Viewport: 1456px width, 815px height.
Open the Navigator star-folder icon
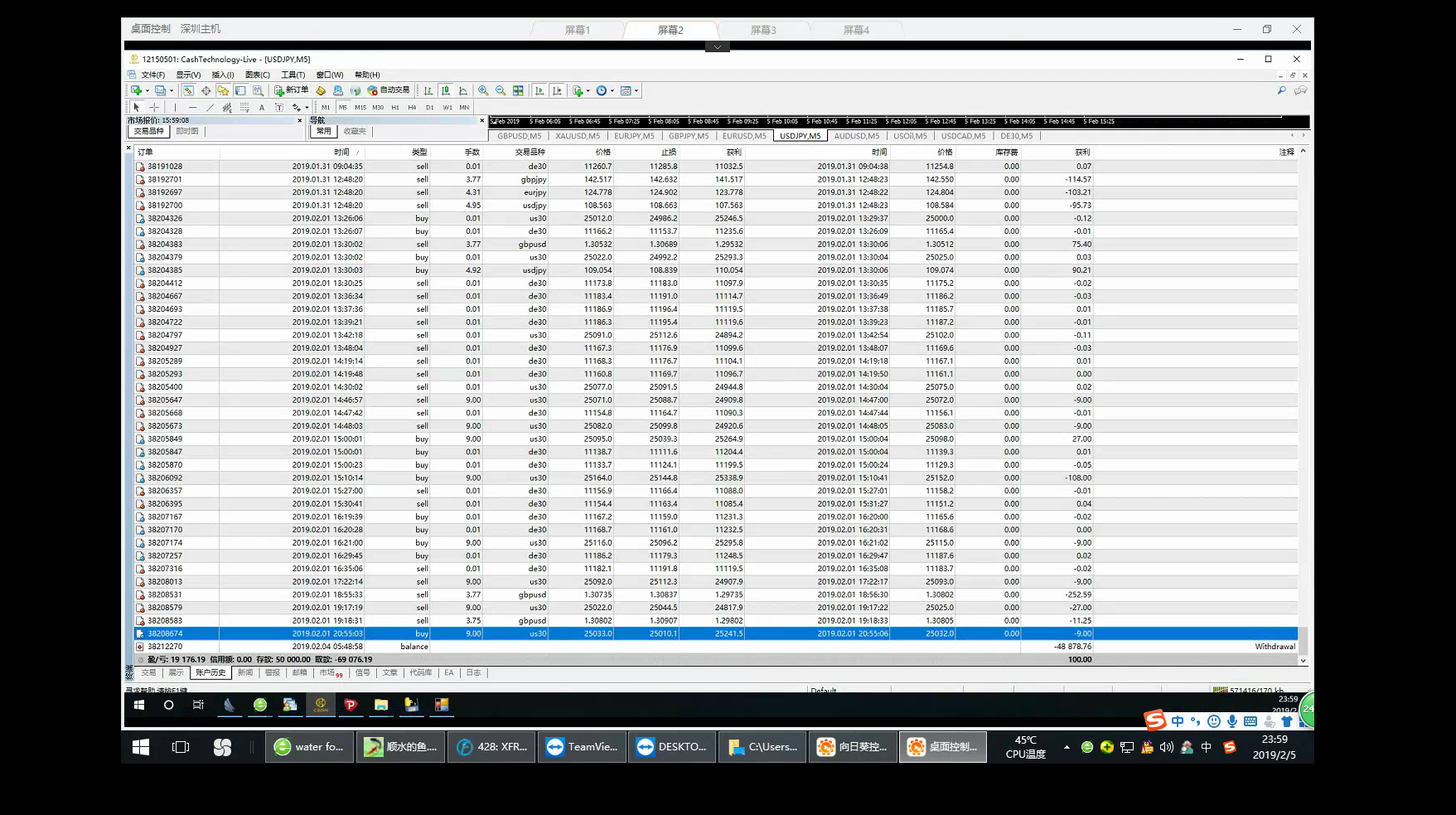coord(223,90)
